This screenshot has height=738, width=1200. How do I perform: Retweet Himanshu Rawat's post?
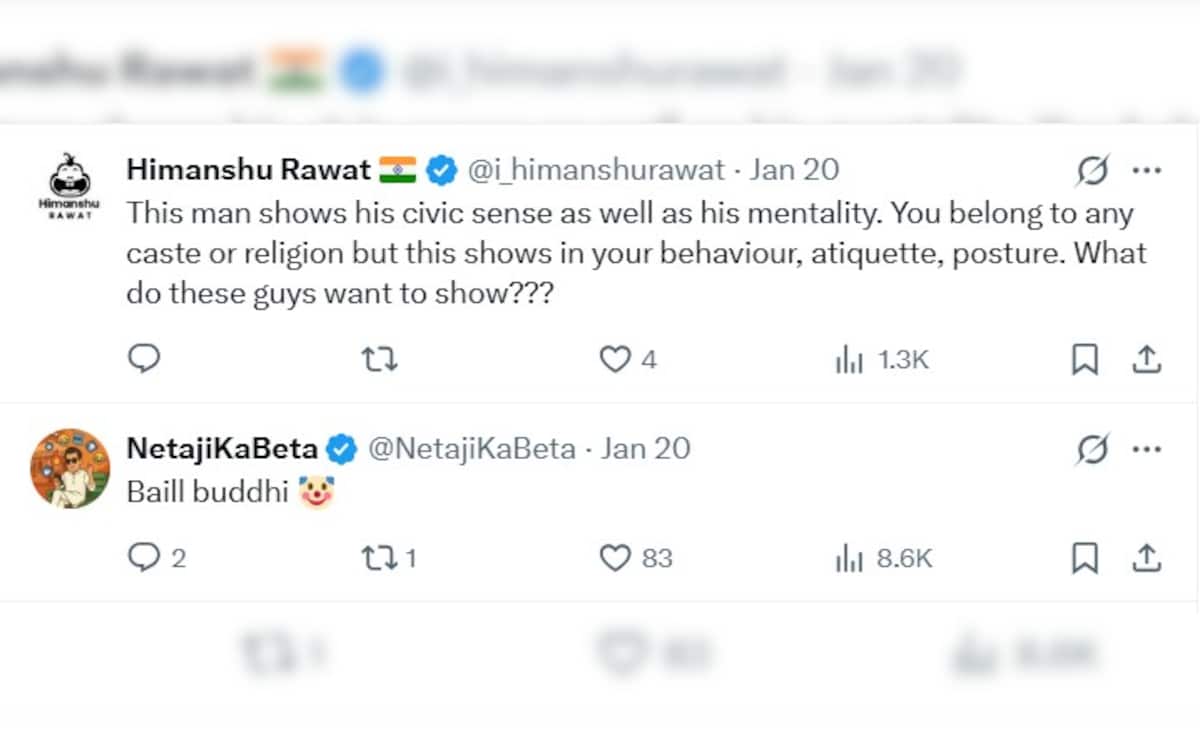[378, 358]
